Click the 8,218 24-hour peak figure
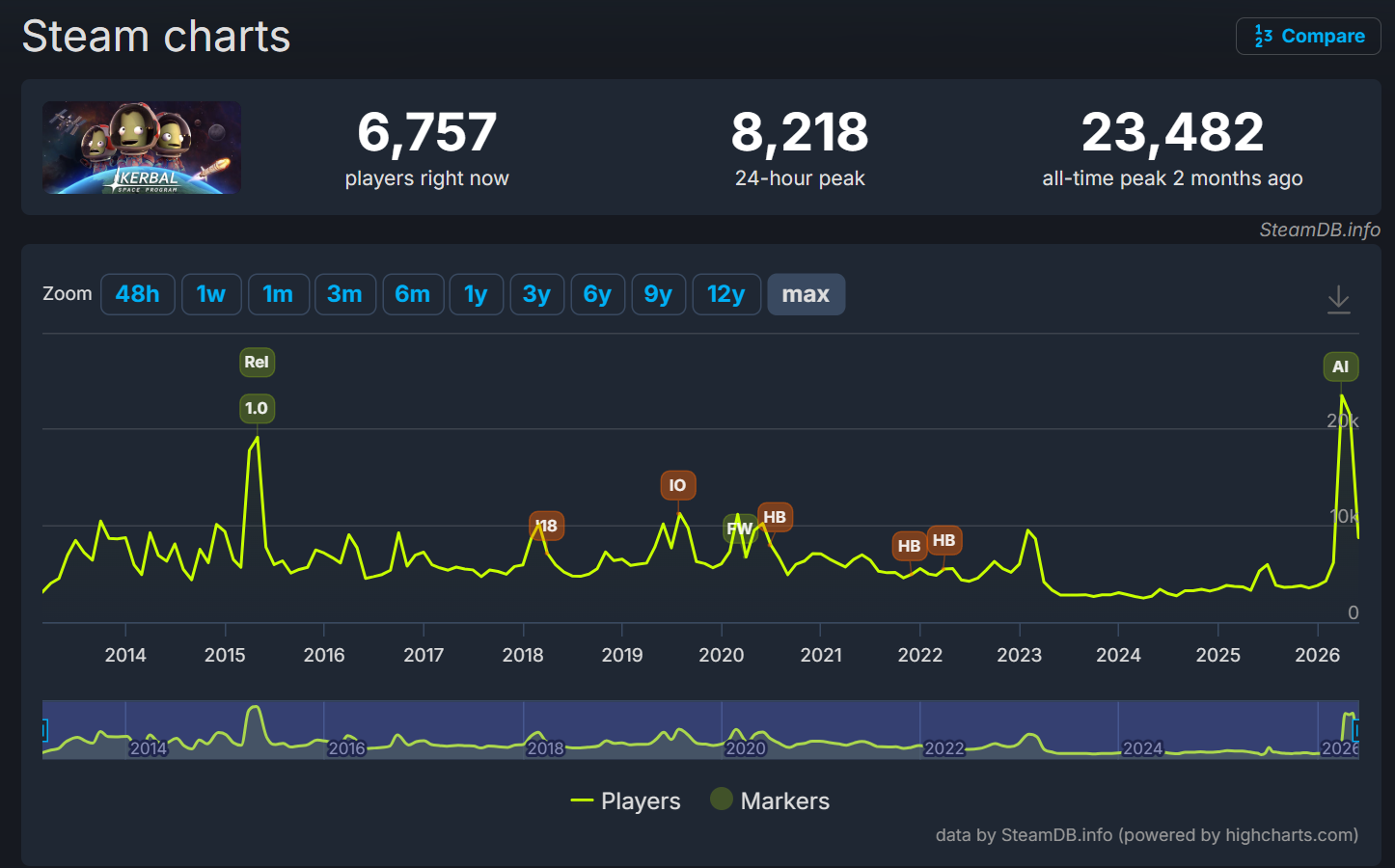Screen dimensions: 1395x868 coord(800,132)
